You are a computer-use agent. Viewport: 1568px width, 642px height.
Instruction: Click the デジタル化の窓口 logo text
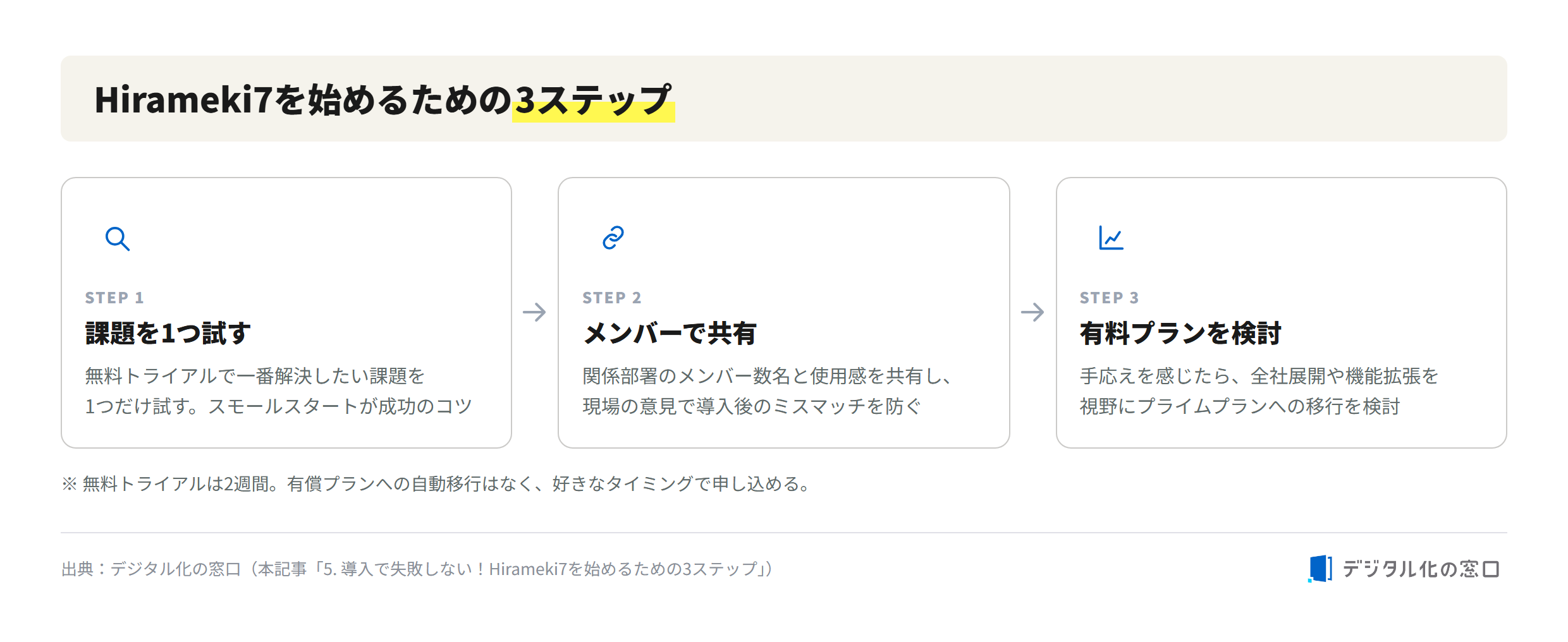tap(1421, 569)
